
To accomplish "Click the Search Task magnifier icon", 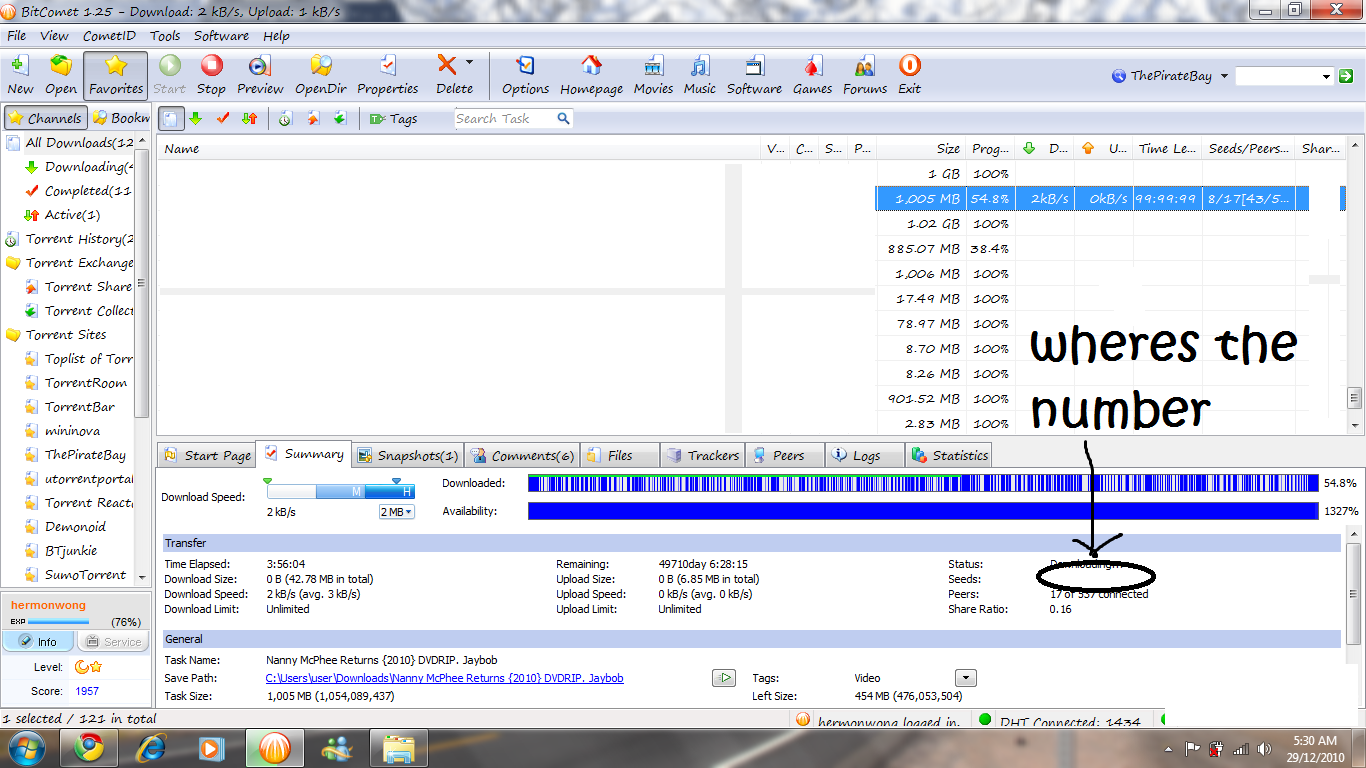I will coord(563,118).
